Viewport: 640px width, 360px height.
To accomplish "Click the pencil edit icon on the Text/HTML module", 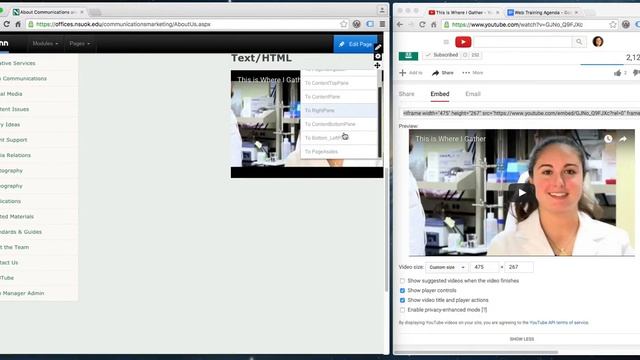I will tap(378, 47).
